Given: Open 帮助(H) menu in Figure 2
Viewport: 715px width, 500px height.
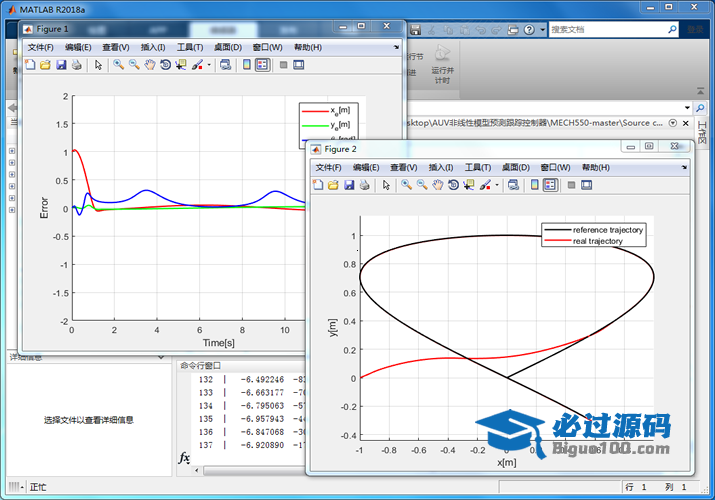Looking at the screenshot, I should [x=596, y=168].
